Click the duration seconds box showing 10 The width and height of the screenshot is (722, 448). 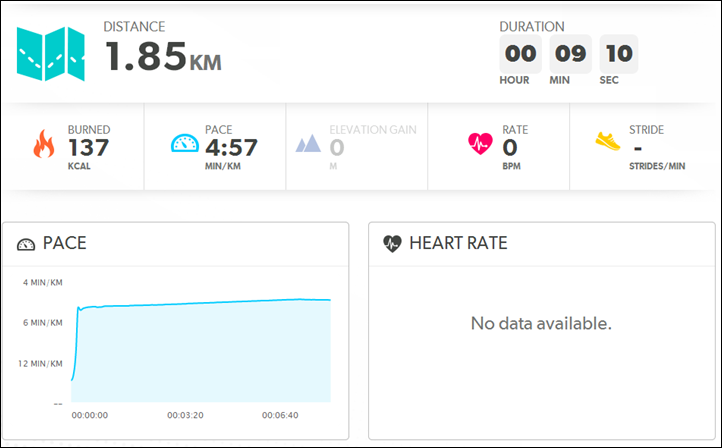tap(619, 54)
